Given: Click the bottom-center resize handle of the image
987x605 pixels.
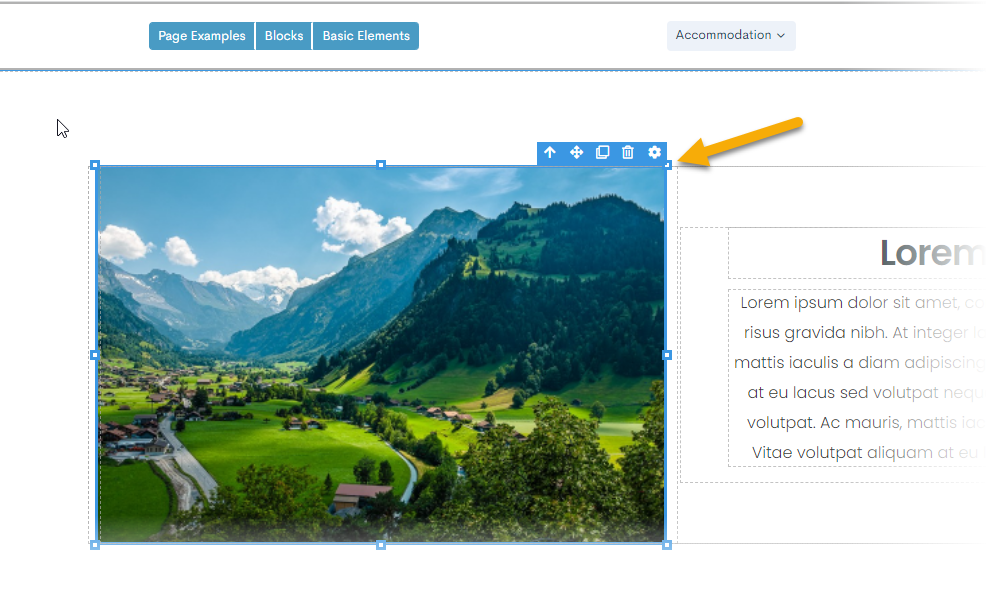Looking at the screenshot, I should coord(381,545).
